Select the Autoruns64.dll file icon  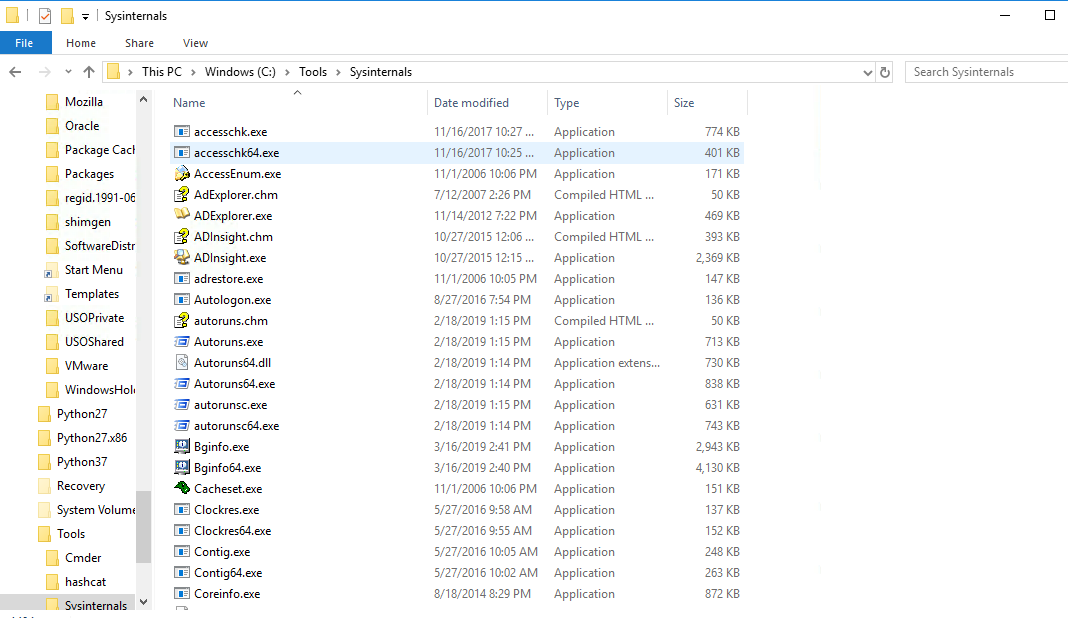point(182,363)
